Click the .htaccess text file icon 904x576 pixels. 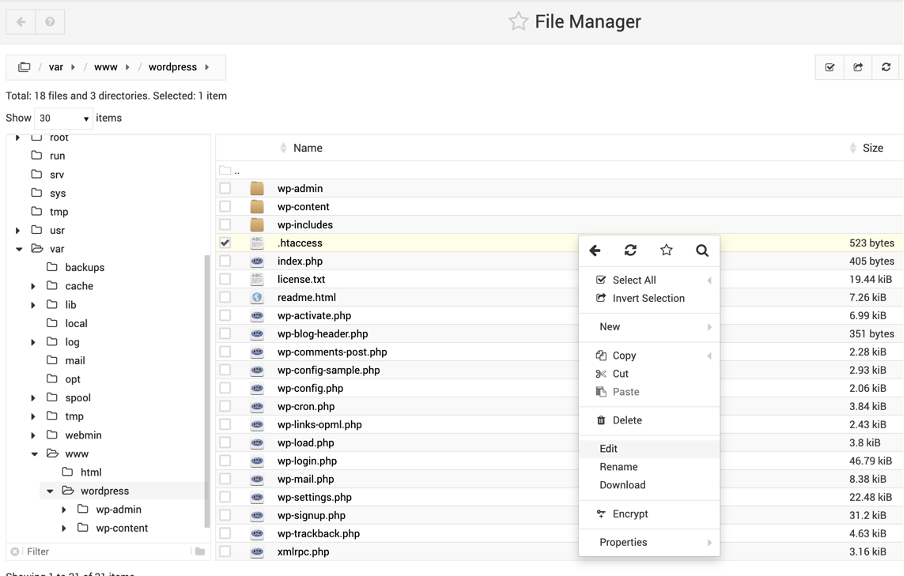point(257,243)
